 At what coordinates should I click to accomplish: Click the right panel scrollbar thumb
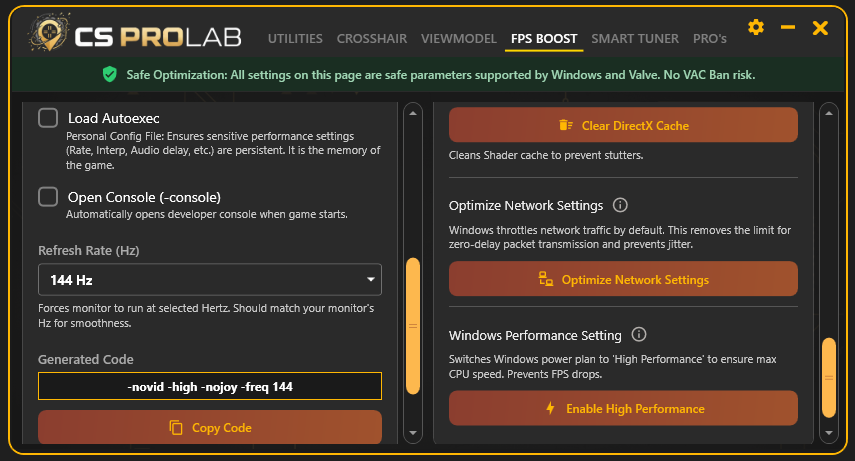tap(829, 378)
